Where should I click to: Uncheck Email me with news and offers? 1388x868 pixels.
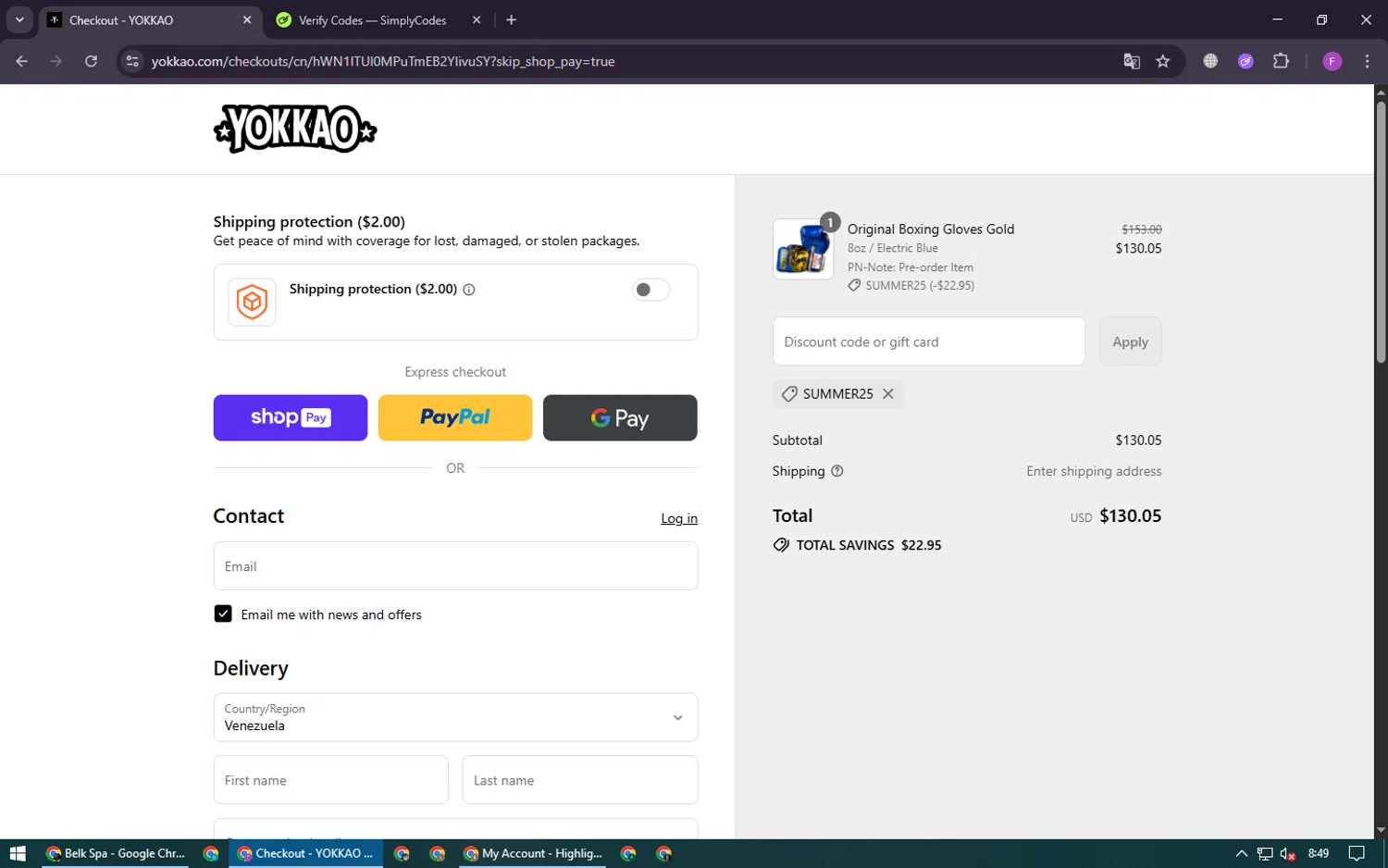tap(223, 614)
